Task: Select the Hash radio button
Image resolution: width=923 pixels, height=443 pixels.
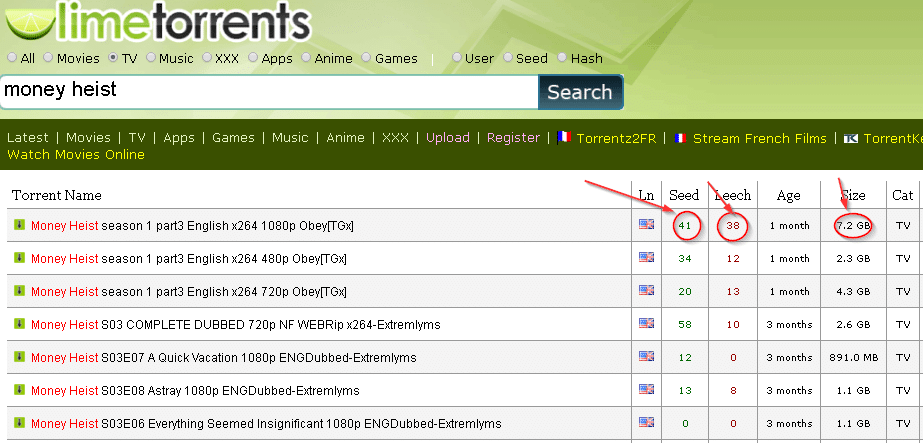Action: coord(562,58)
